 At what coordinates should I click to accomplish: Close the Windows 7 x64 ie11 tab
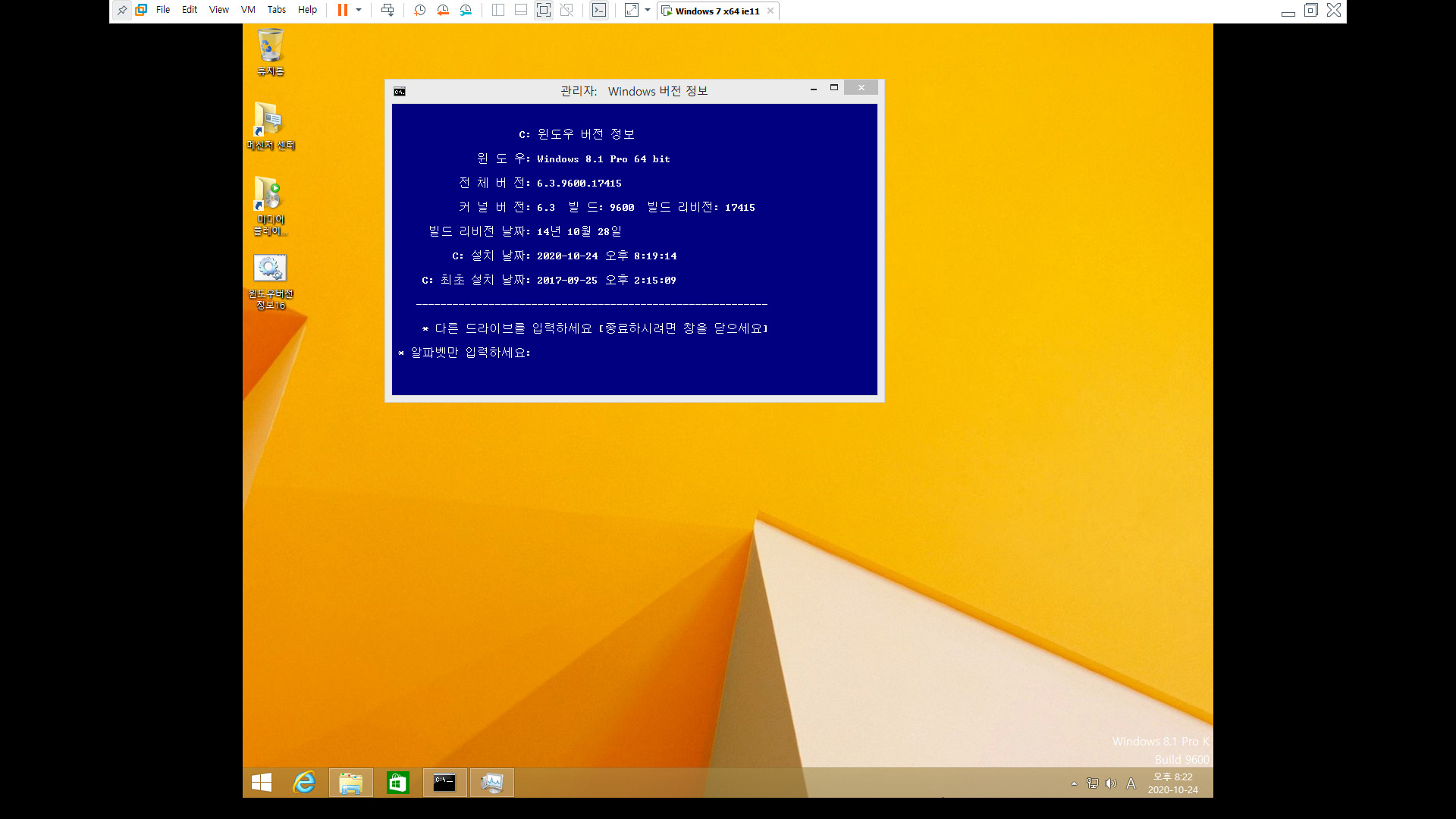click(x=770, y=11)
